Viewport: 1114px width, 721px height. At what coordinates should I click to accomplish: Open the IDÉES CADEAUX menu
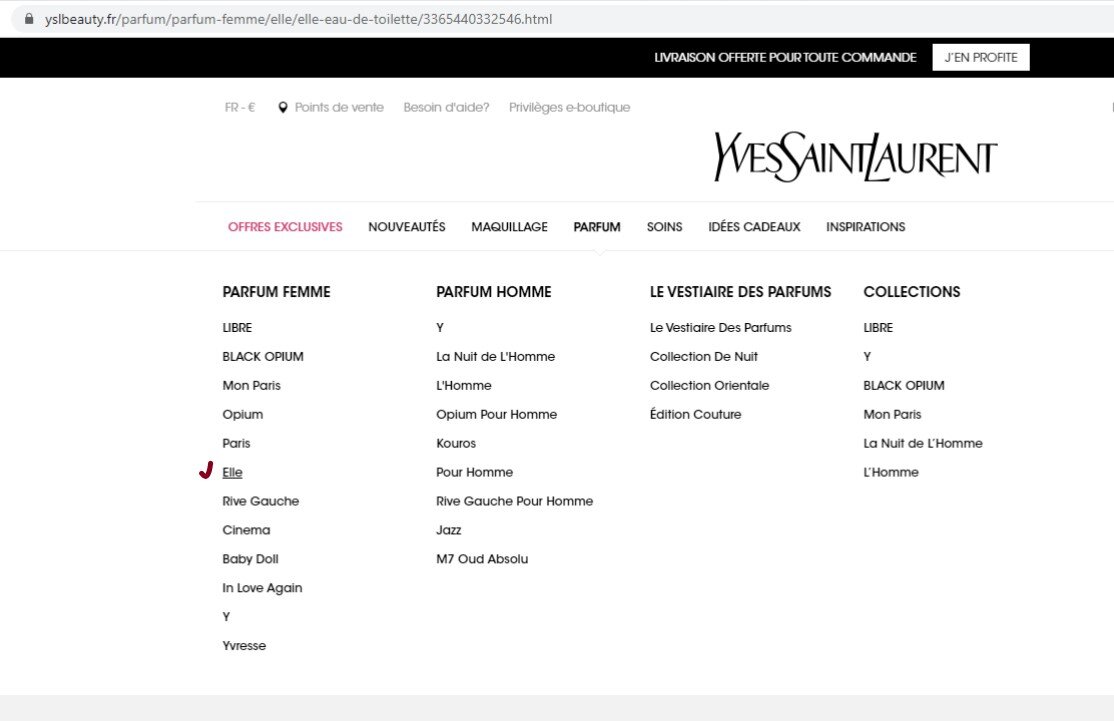point(754,226)
